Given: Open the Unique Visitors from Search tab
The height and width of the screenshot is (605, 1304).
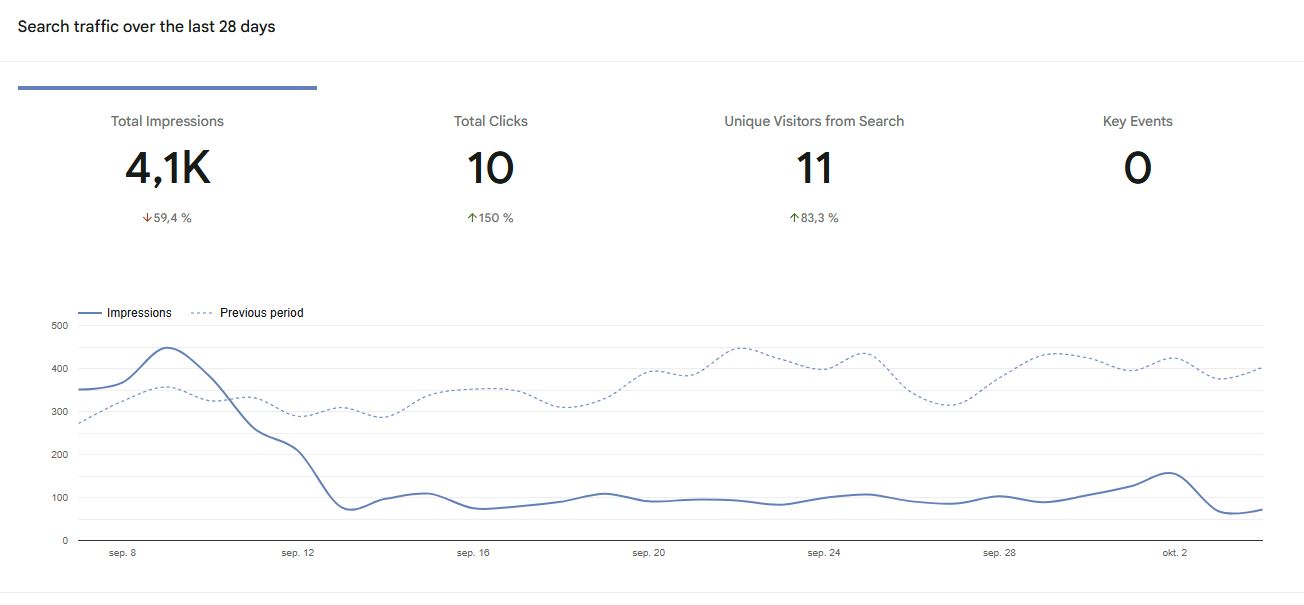Looking at the screenshot, I should (x=814, y=121).
